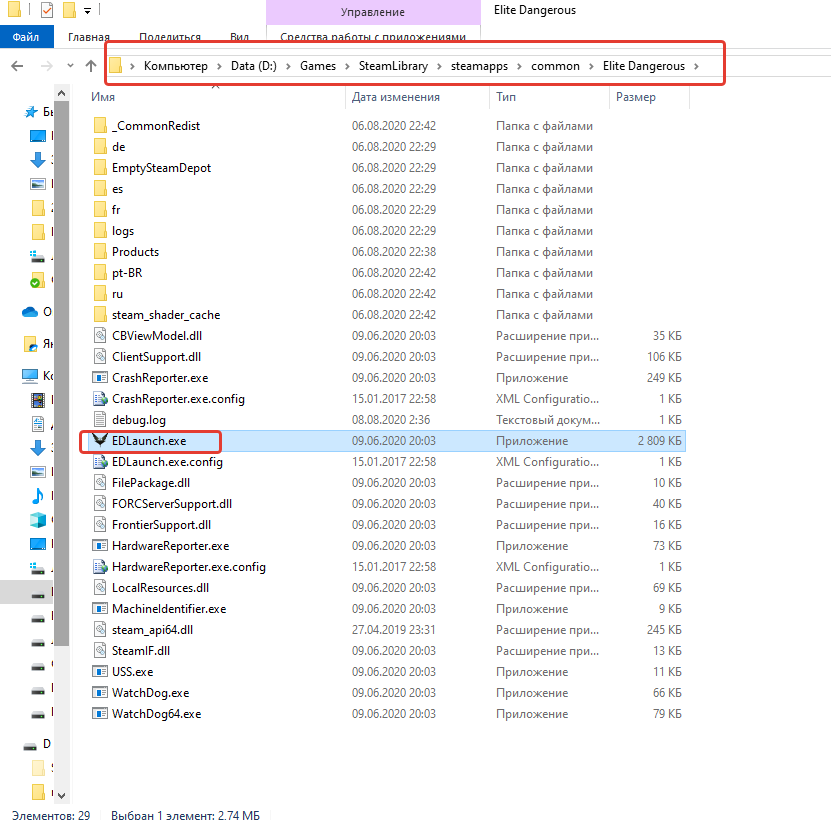Select the FORCServerSupport.dll file name

(x=172, y=504)
